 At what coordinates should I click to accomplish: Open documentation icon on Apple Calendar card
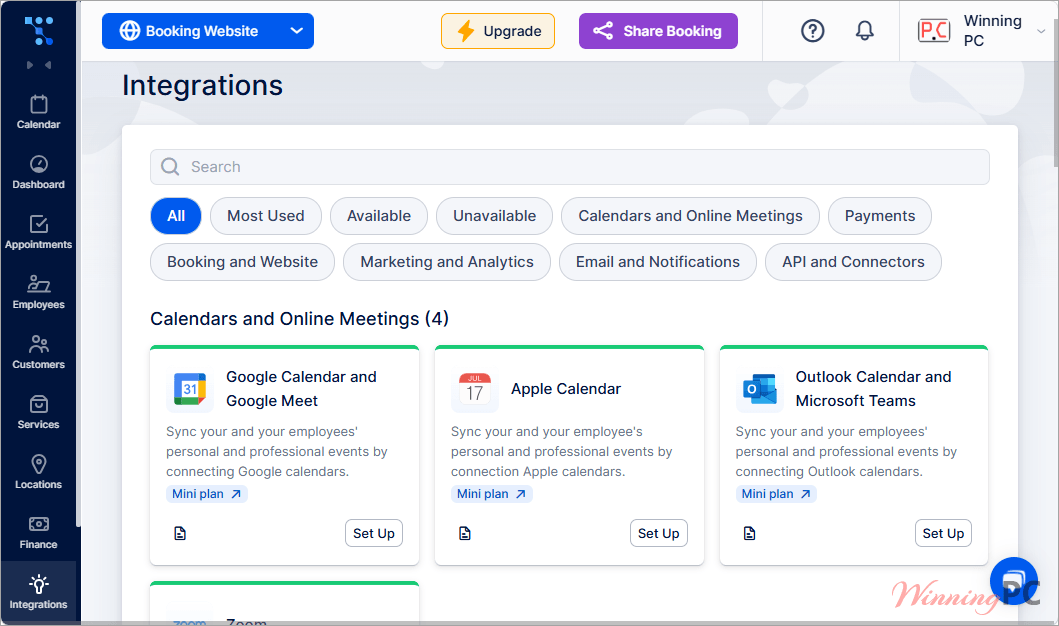pyautogui.click(x=465, y=533)
